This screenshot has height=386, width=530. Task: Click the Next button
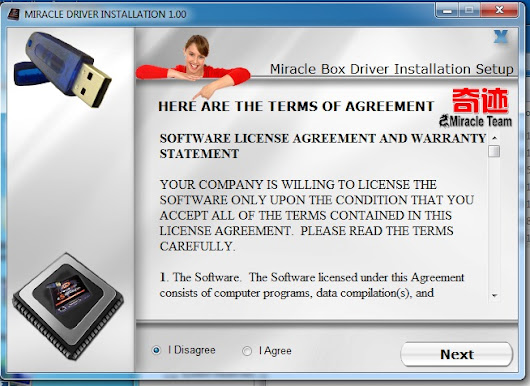(456, 354)
